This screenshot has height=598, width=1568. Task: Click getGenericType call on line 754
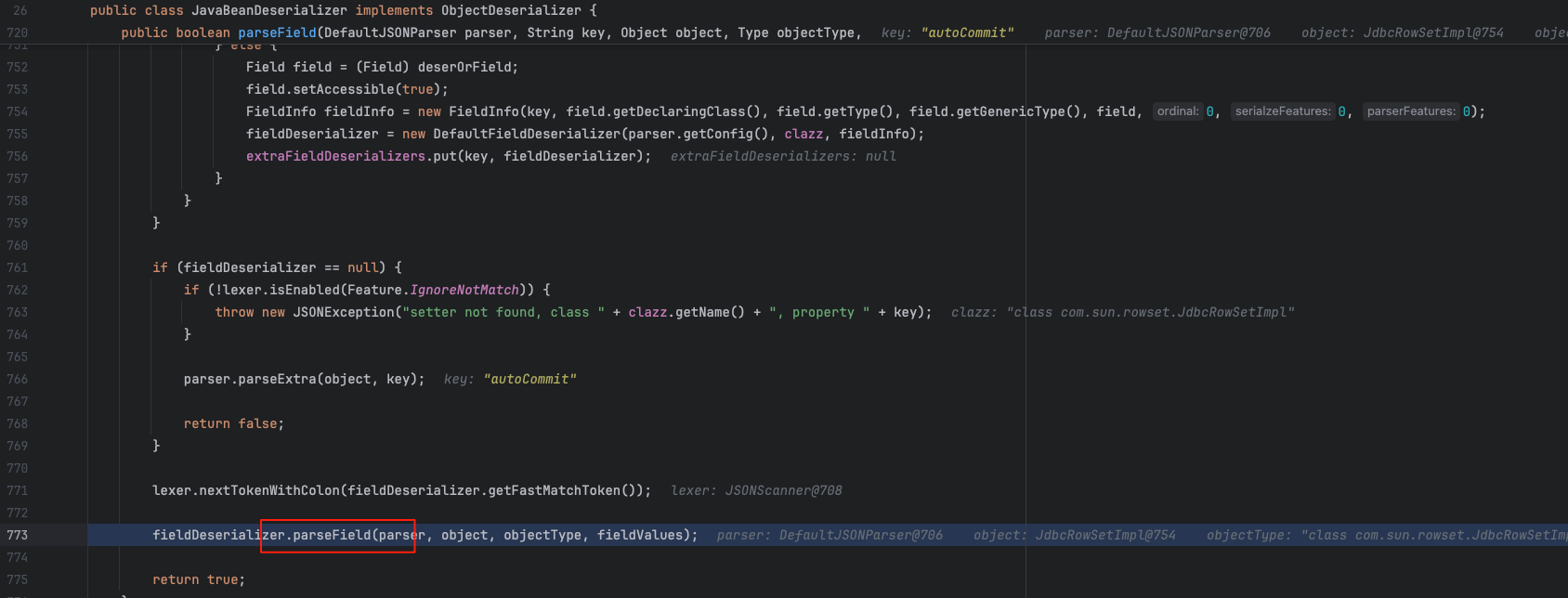pos(1018,111)
